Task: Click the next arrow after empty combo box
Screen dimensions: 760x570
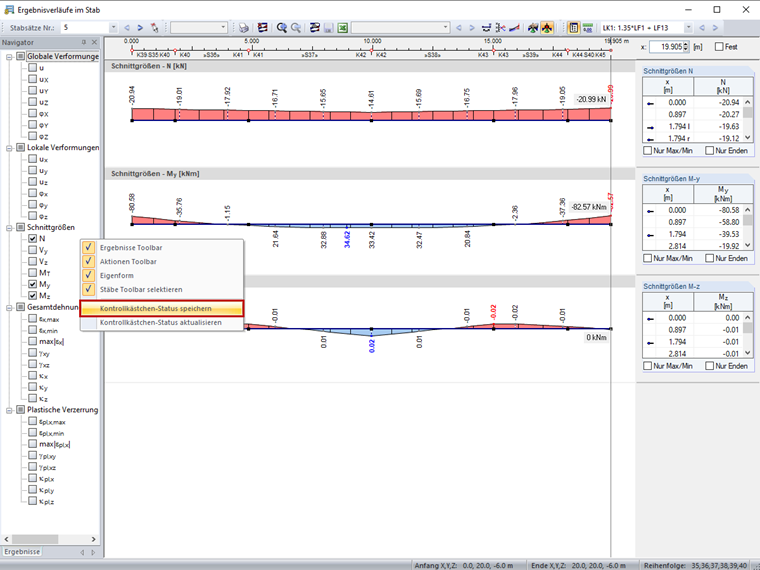Action: coord(472,28)
